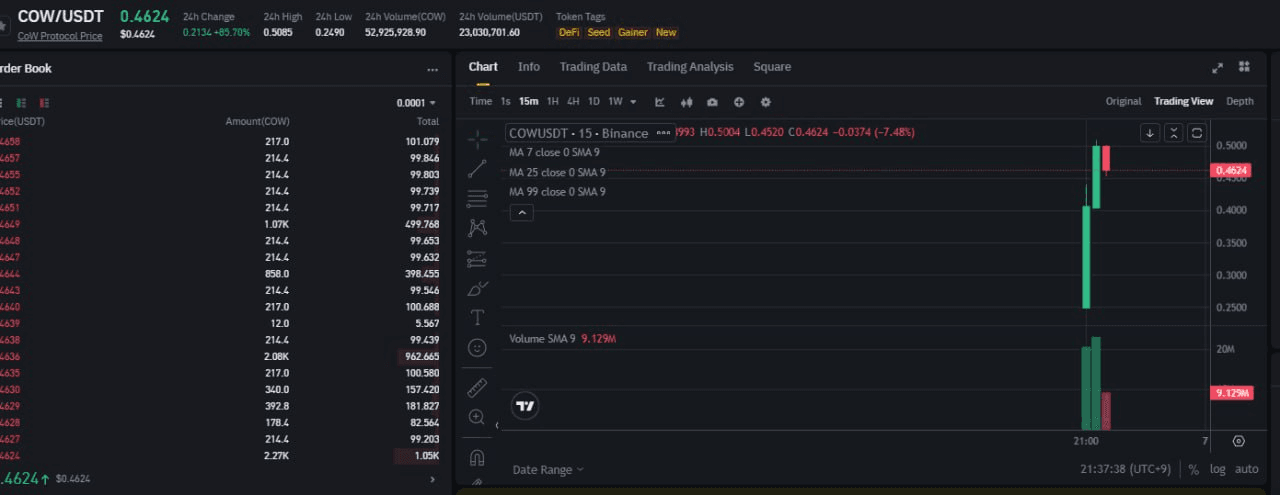Switch chart to Trading View mode

1183,101
